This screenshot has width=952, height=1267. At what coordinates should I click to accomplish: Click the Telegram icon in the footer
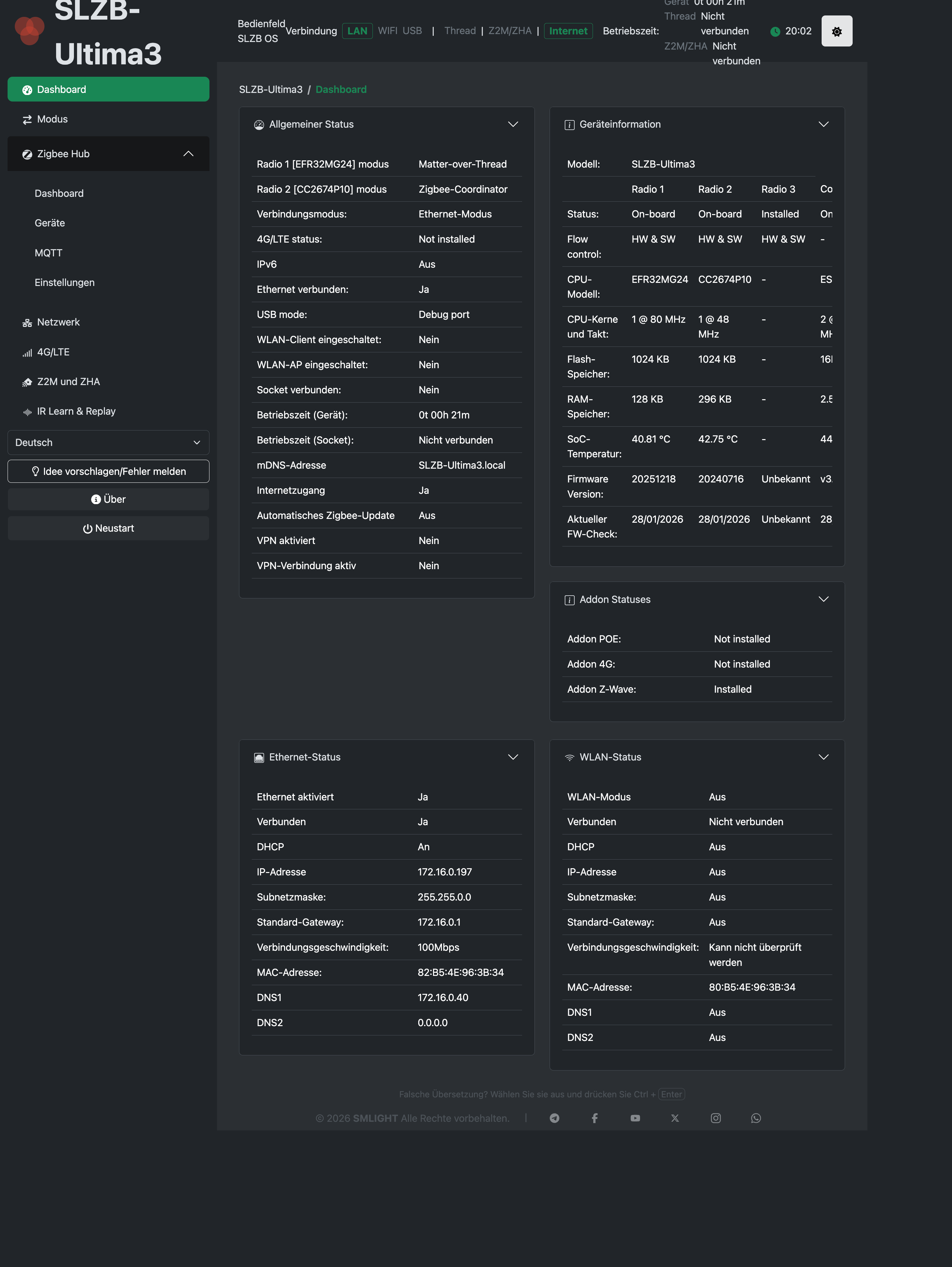(554, 1118)
